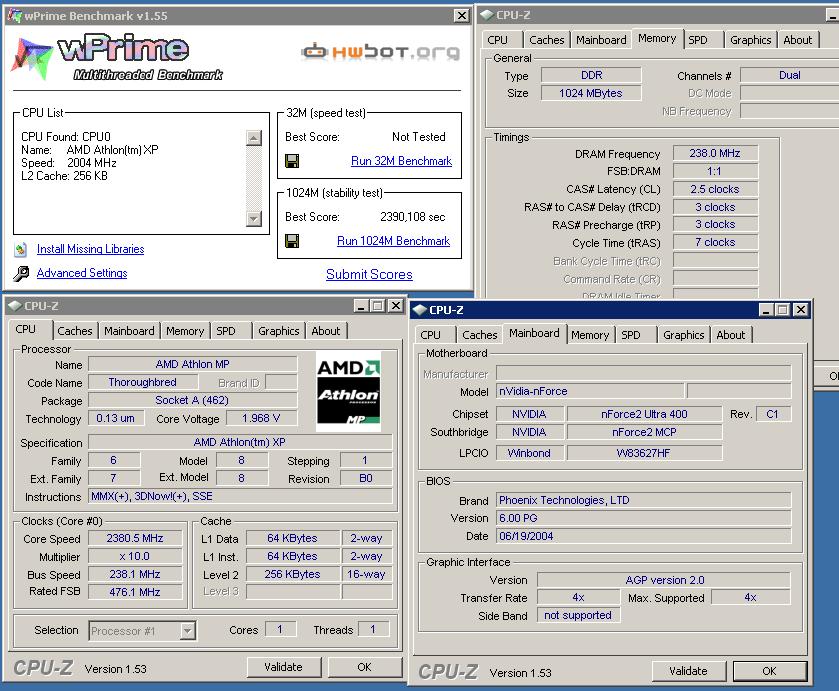Viewport: 839px width, 691px height.
Task: Click the save icon beside Run 32M Benchmark
Action: click(x=292, y=161)
